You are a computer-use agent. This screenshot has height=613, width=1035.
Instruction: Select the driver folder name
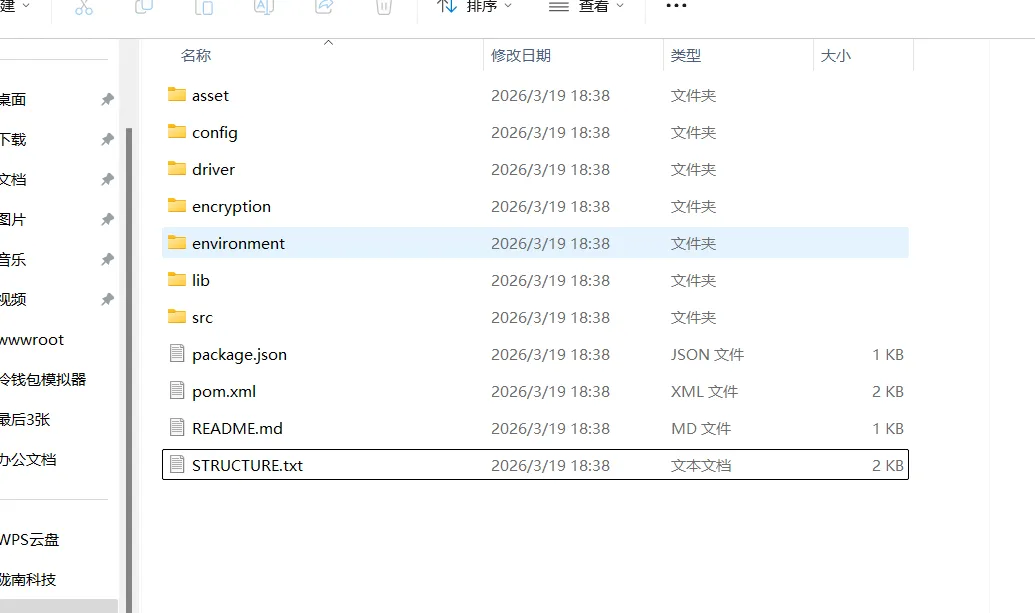(213, 170)
